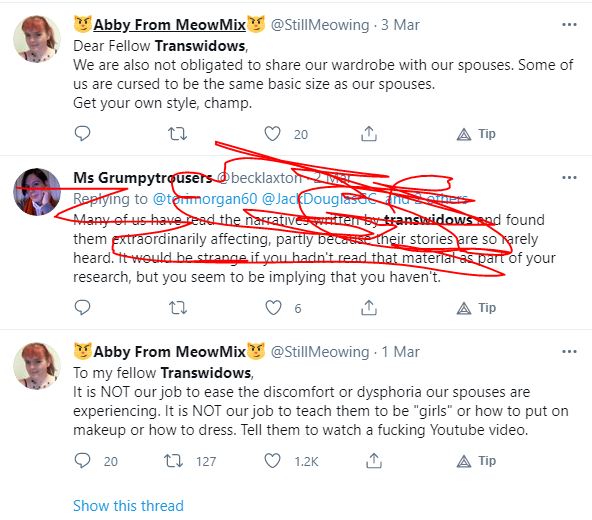Open more options on the 3 Mar tweet
The width and height of the screenshot is (592, 520).
tap(569, 25)
